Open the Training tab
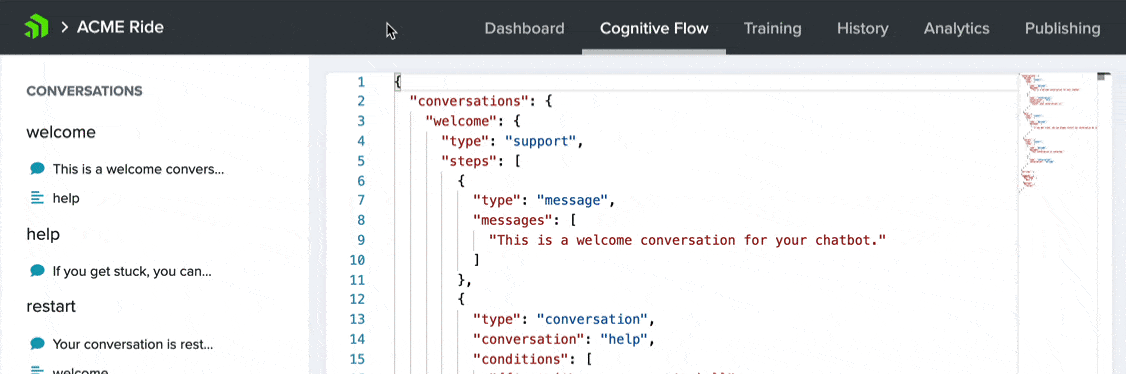Viewport: 1126px width, 374px height. pyautogui.click(x=772, y=29)
